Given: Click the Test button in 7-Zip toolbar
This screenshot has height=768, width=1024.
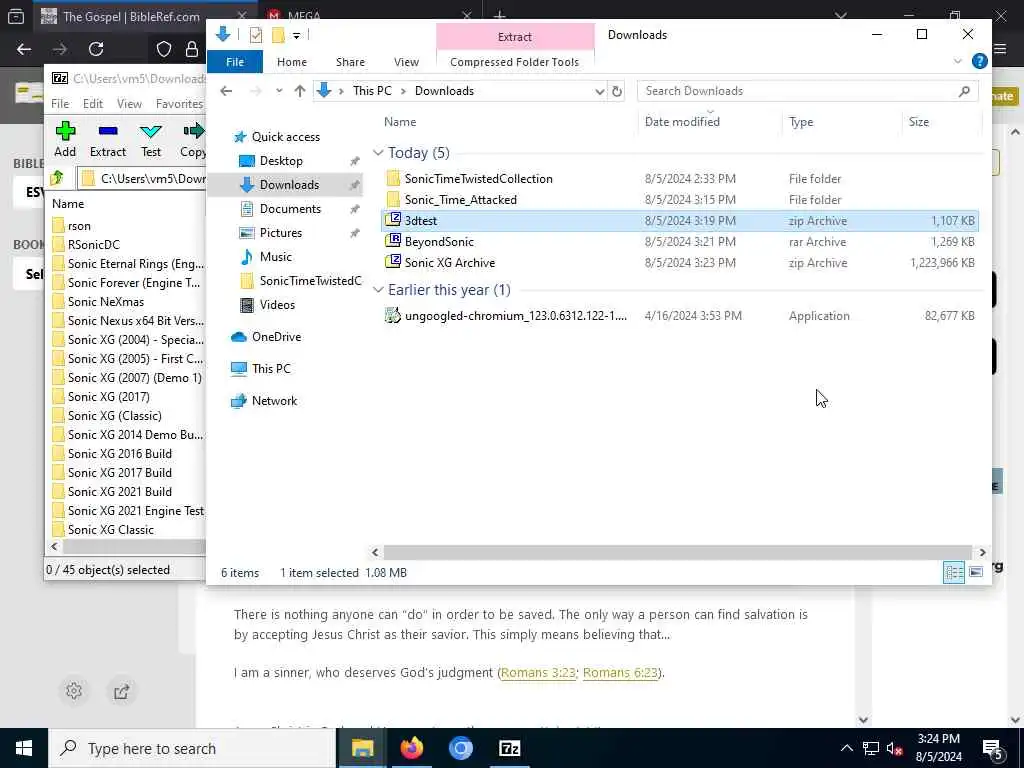Looking at the screenshot, I should coord(151,139).
